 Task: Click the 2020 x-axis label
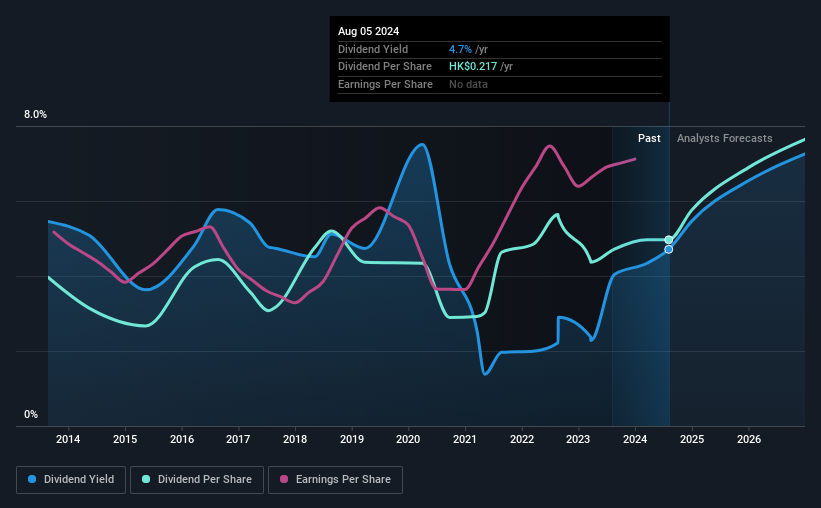(408, 439)
